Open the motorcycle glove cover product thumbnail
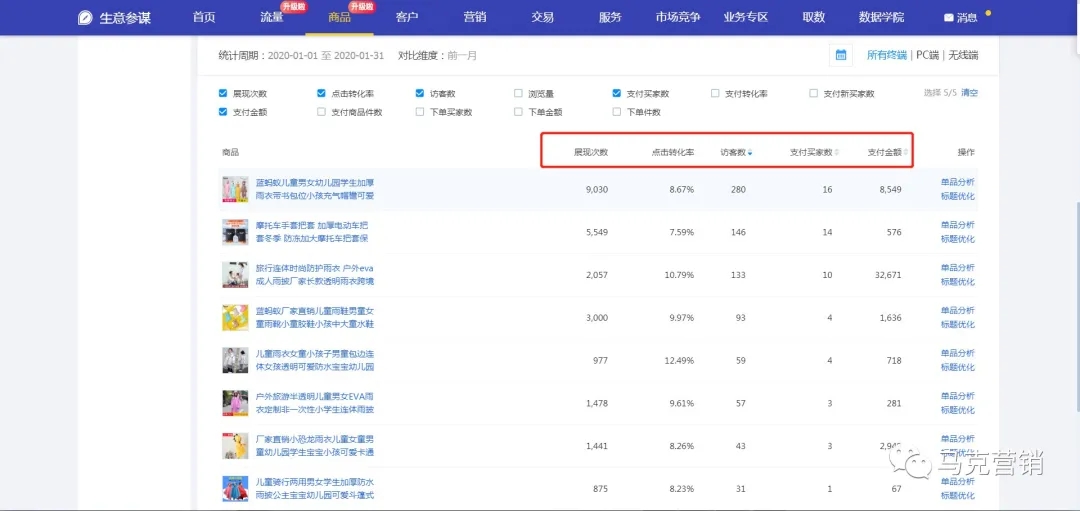The width and height of the screenshot is (1080, 511). (x=235, y=232)
